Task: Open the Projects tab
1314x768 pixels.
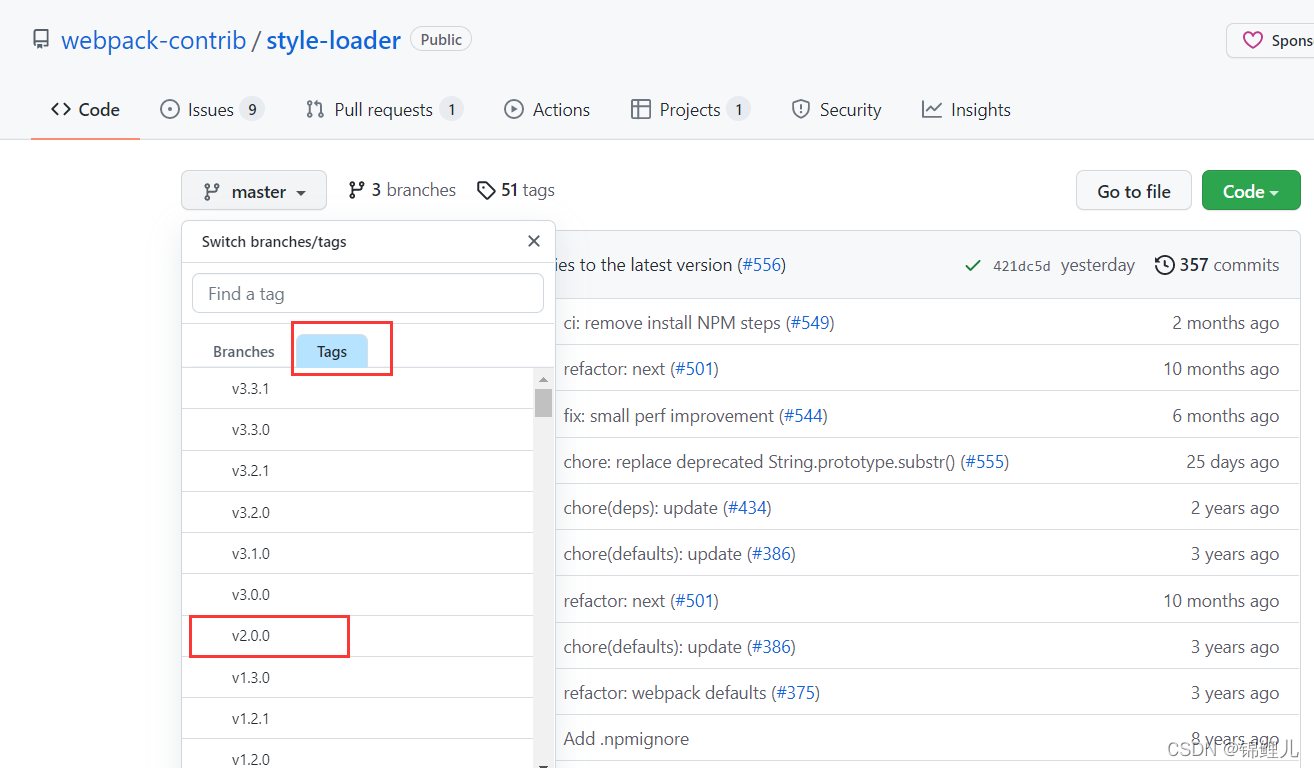Action: tap(690, 110)
